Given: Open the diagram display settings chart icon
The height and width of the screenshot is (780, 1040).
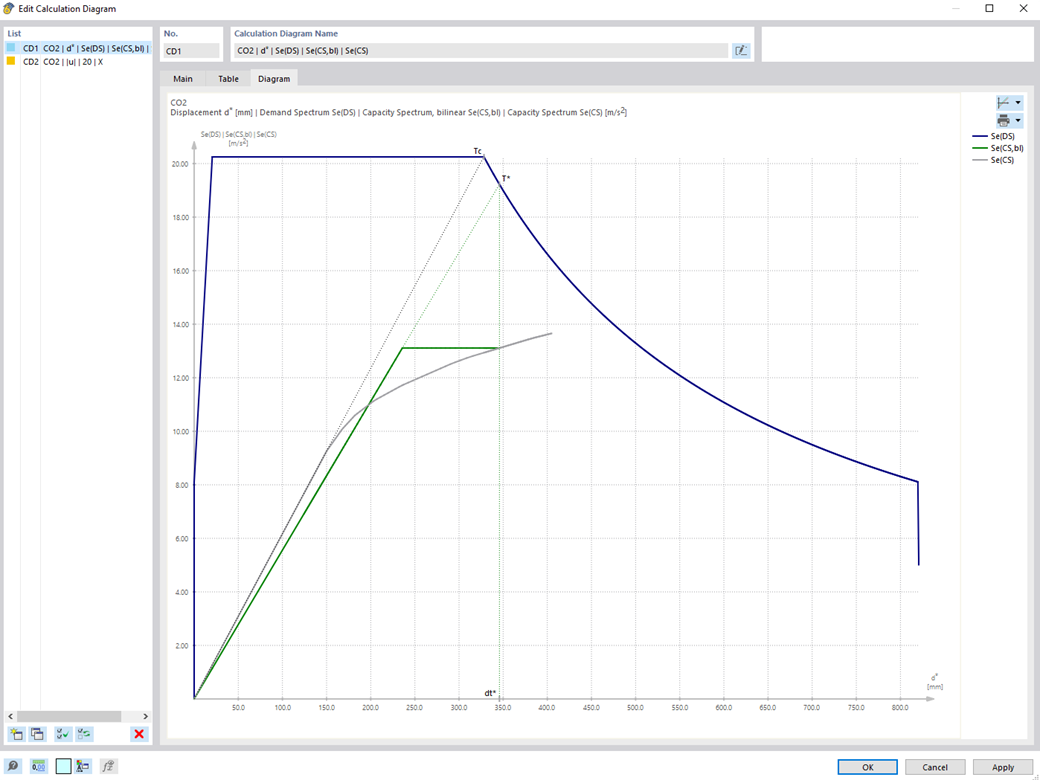Looking at the screenshot, I should [1003, 102].
